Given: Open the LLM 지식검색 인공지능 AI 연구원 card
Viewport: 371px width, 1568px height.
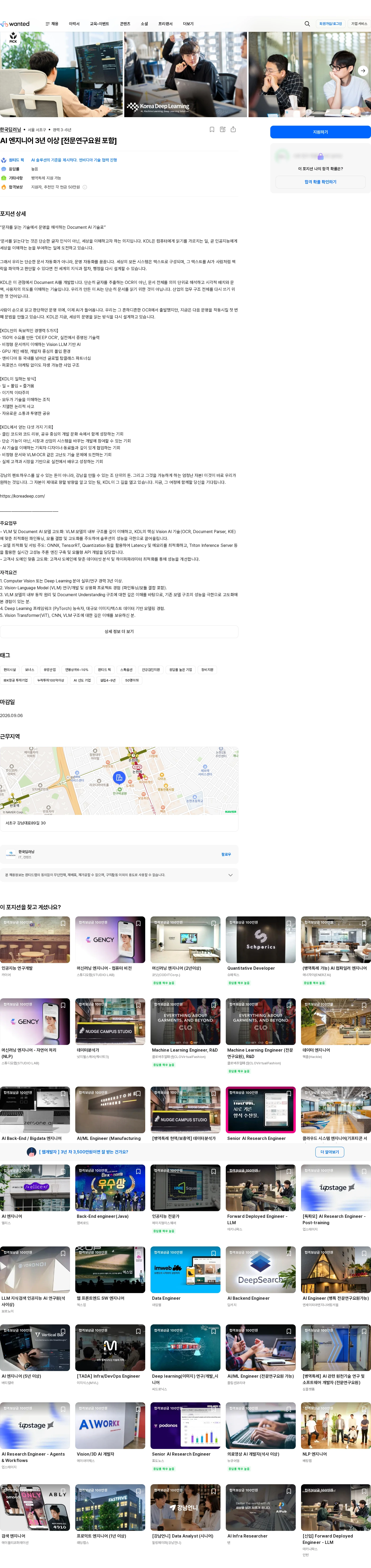Looking at the screenshot, I should coord(35,1281).
